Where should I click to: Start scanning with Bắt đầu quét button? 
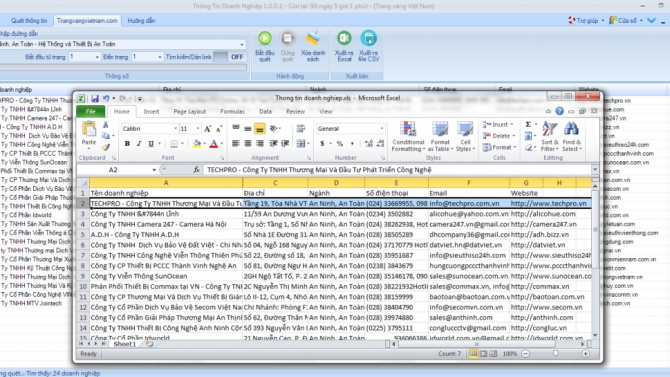coord(264,46)
